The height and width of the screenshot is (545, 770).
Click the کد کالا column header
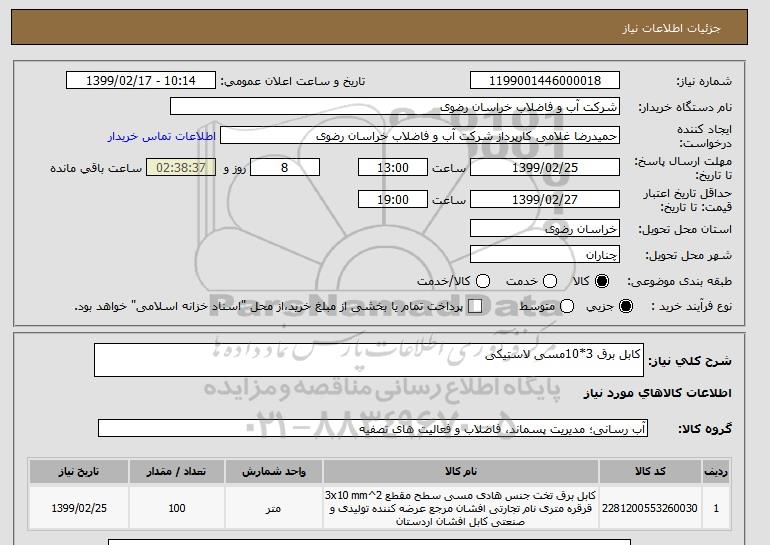(650, 471)
